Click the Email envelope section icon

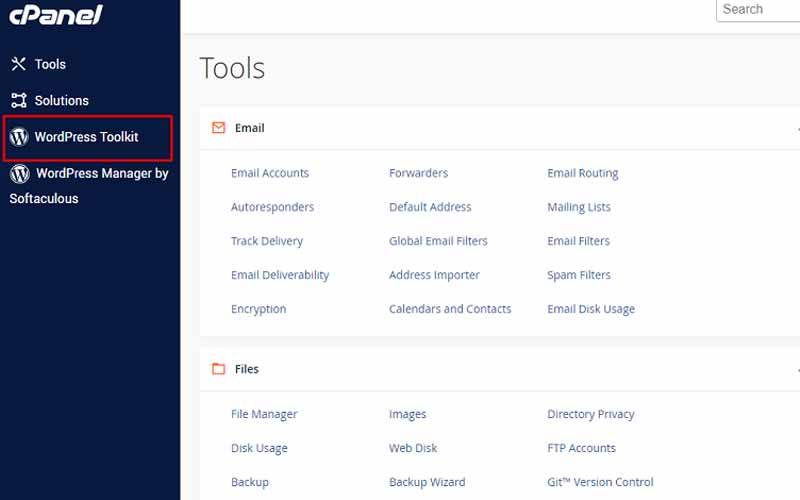pyautogui.click(x=218, y=128)
